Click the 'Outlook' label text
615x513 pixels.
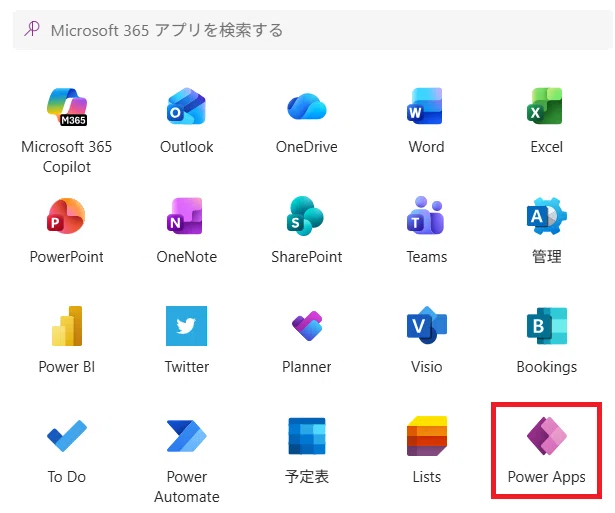click(187, 147)
